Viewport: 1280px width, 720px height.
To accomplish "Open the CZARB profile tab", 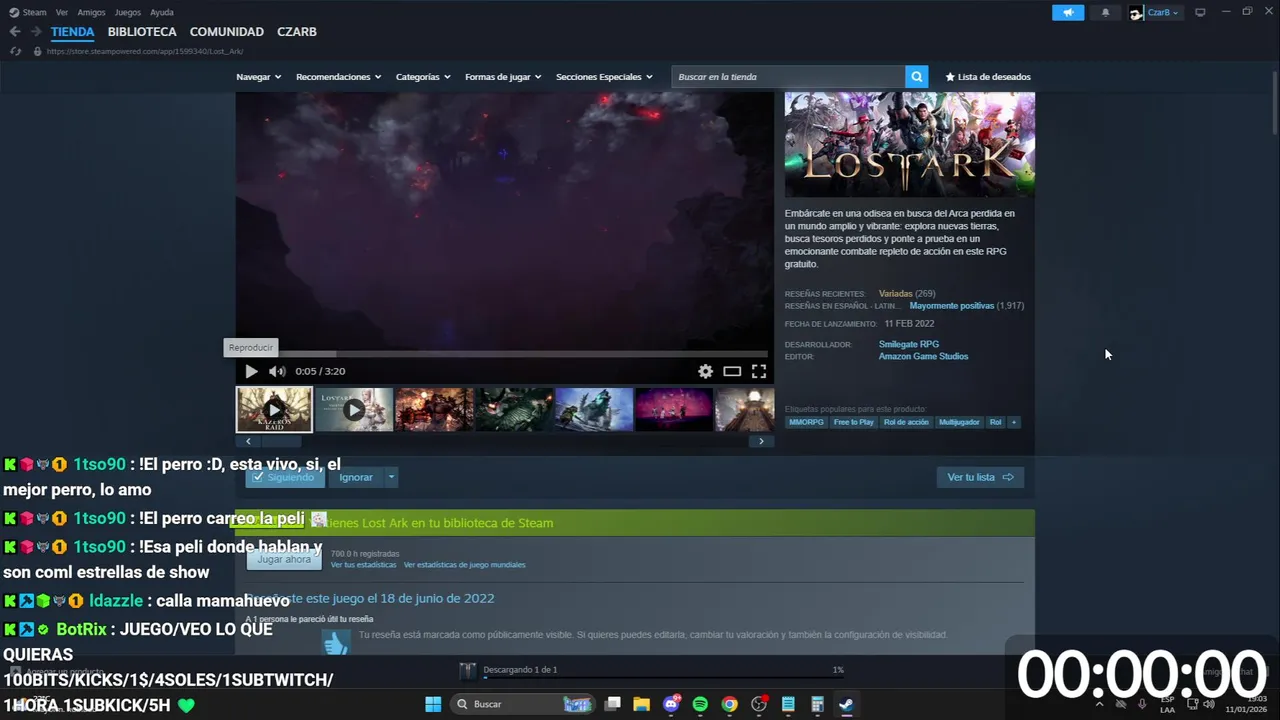I will 297,32.
